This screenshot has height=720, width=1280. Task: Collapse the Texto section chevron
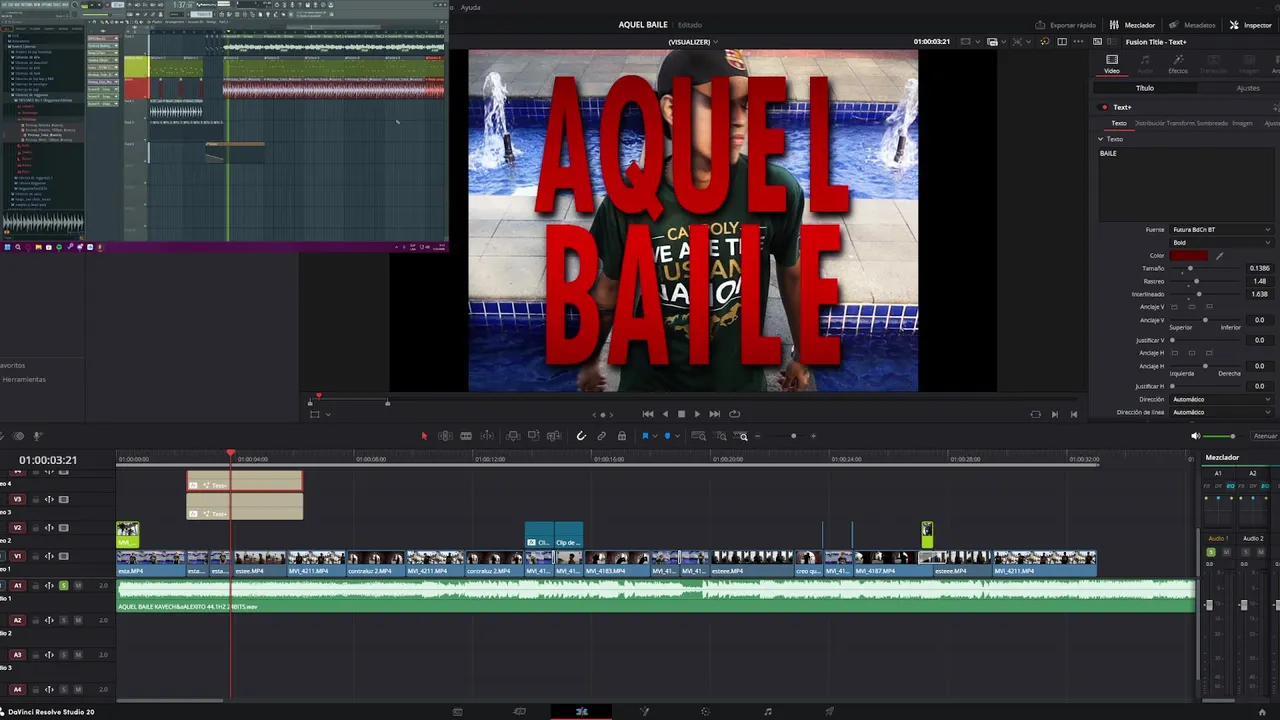(x=1101, y=139)
